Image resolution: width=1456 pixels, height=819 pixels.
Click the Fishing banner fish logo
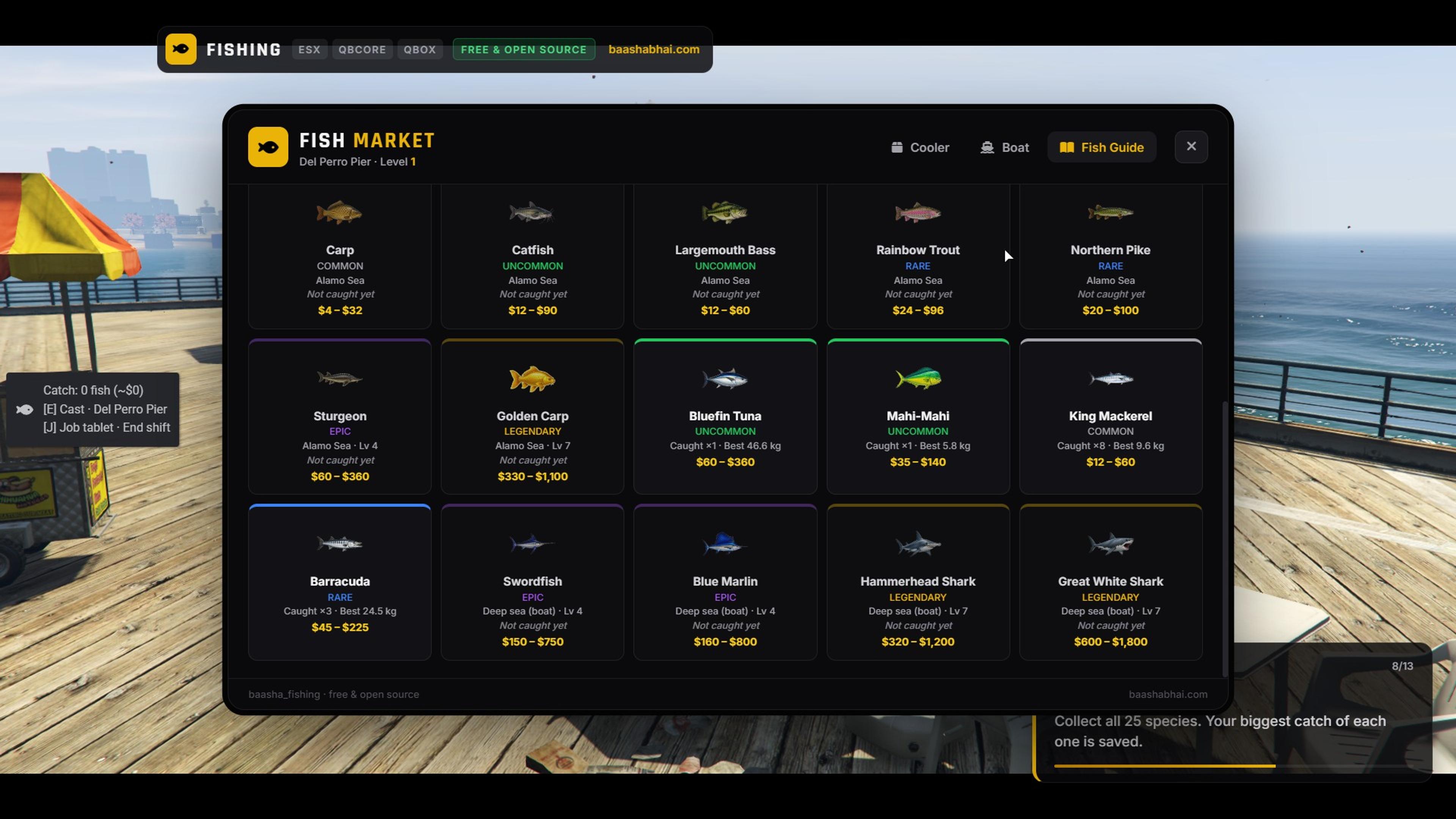(181, 49)
